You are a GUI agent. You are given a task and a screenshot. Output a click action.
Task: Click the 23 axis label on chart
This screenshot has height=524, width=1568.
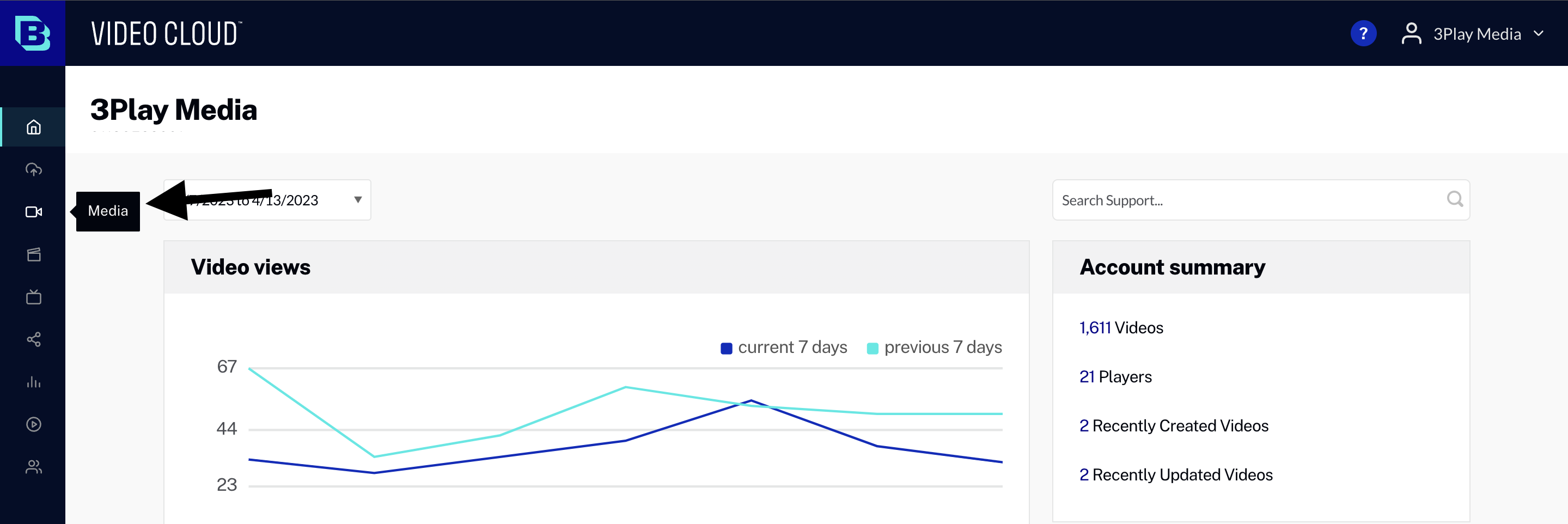(227, 484)
